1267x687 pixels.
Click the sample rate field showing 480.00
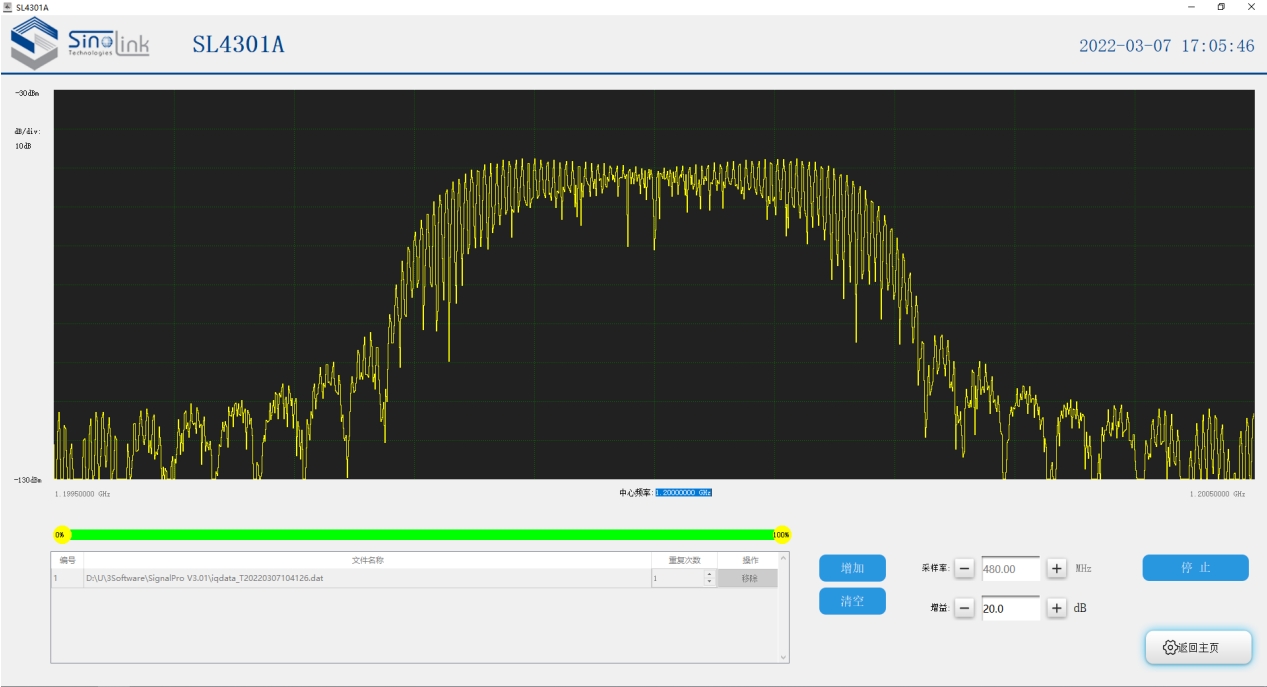tap(1010, 569)
